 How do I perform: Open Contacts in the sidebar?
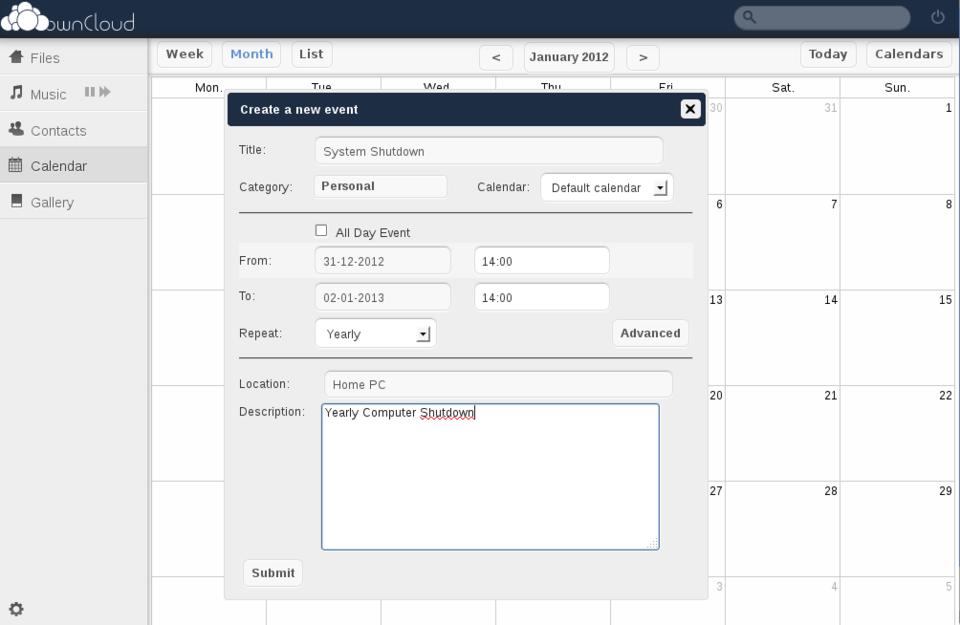(x=58, y=130)
